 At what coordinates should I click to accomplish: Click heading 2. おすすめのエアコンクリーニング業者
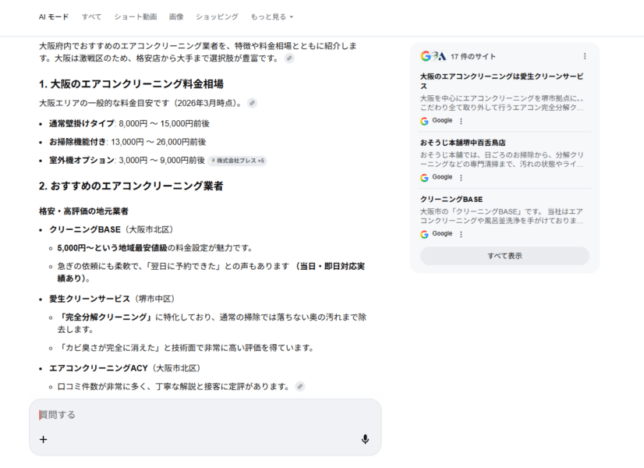(131, 186)
